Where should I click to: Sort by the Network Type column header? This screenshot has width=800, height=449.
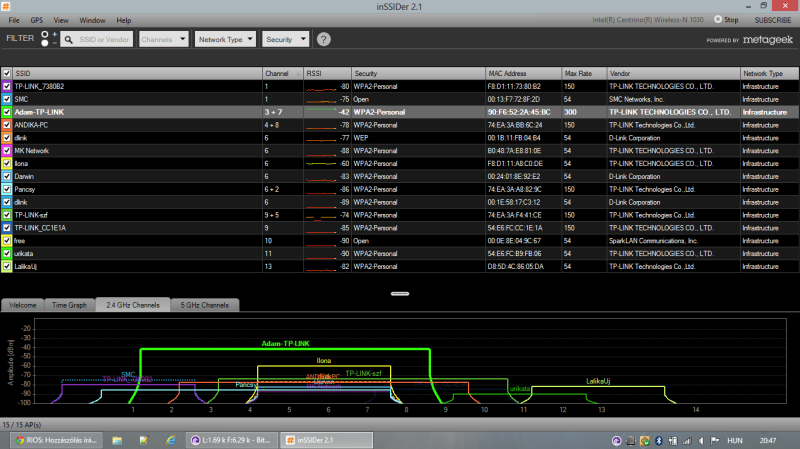tap(769, 73)
